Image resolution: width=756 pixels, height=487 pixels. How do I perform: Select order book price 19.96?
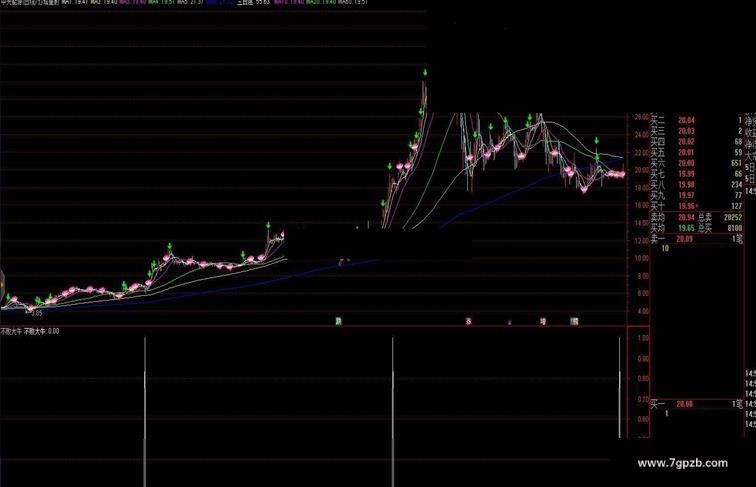pos(686,206)
